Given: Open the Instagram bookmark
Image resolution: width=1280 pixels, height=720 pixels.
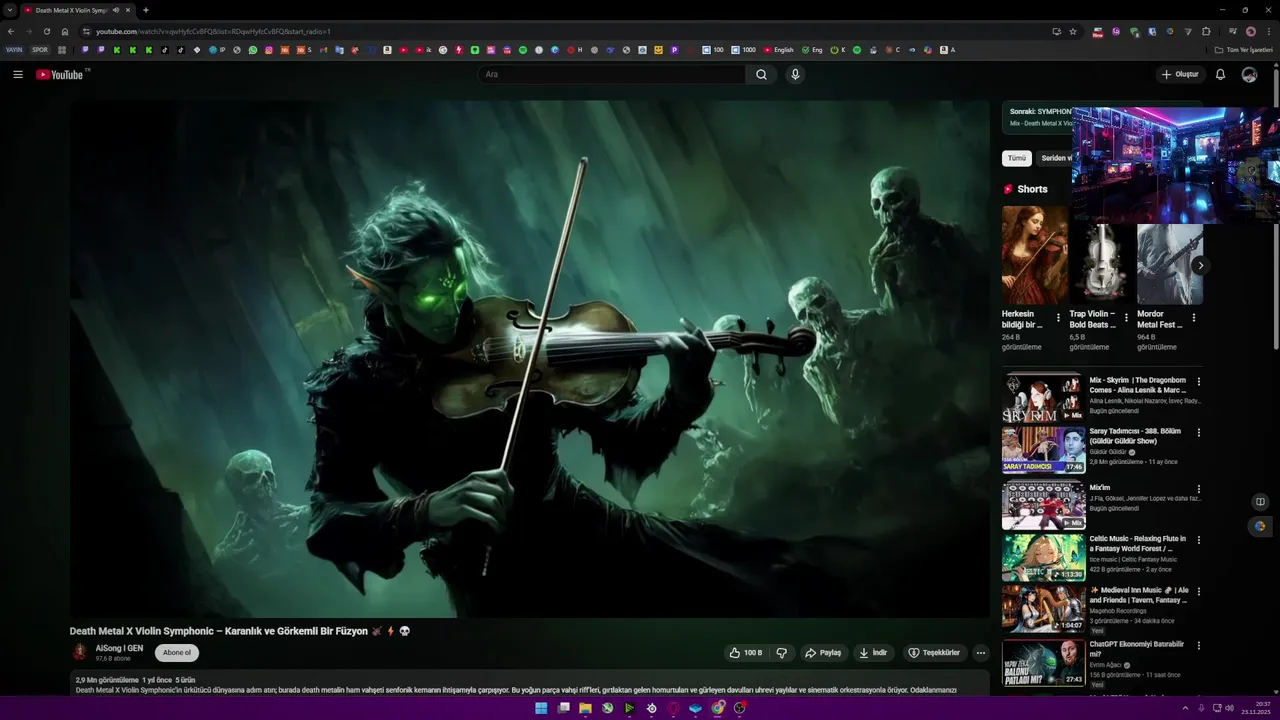Looking at the screenshot, I should coord(268,49).
